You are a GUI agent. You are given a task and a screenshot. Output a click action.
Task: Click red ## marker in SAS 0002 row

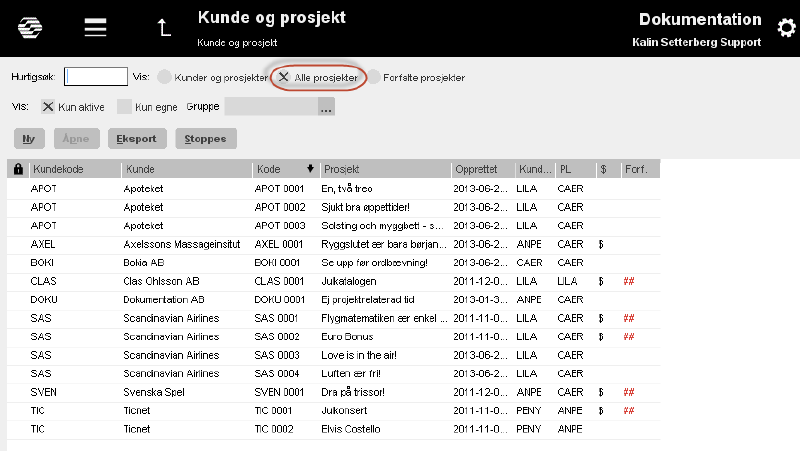coord(629,337)
